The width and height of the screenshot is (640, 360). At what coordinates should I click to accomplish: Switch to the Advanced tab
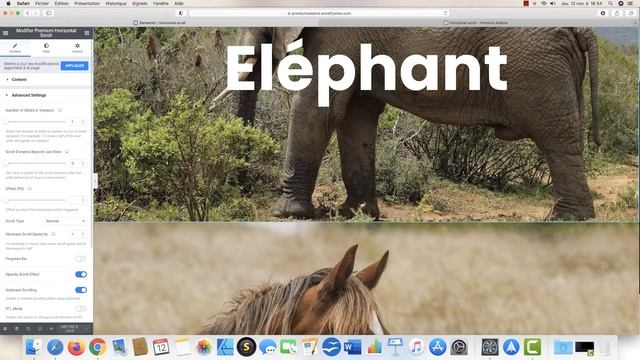tap(77, 48)
